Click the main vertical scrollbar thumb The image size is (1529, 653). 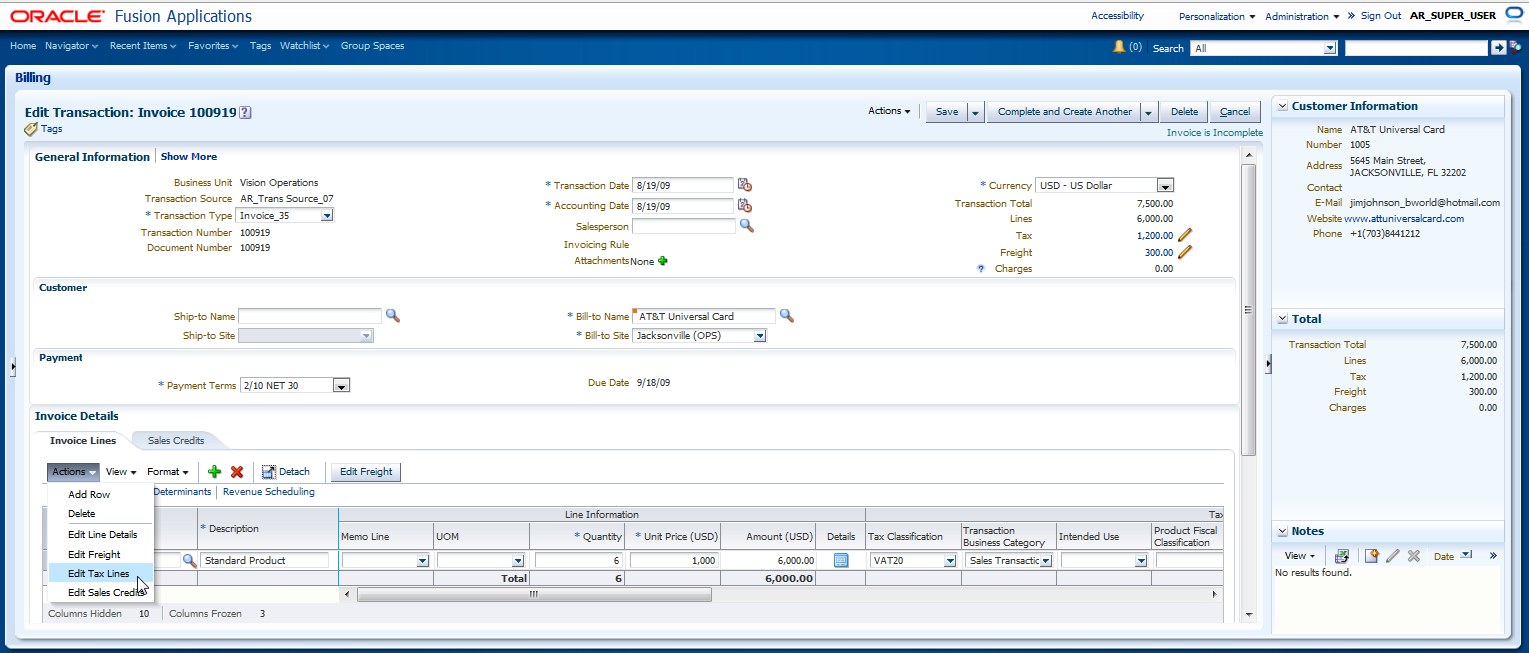[x=1247, y=309]
